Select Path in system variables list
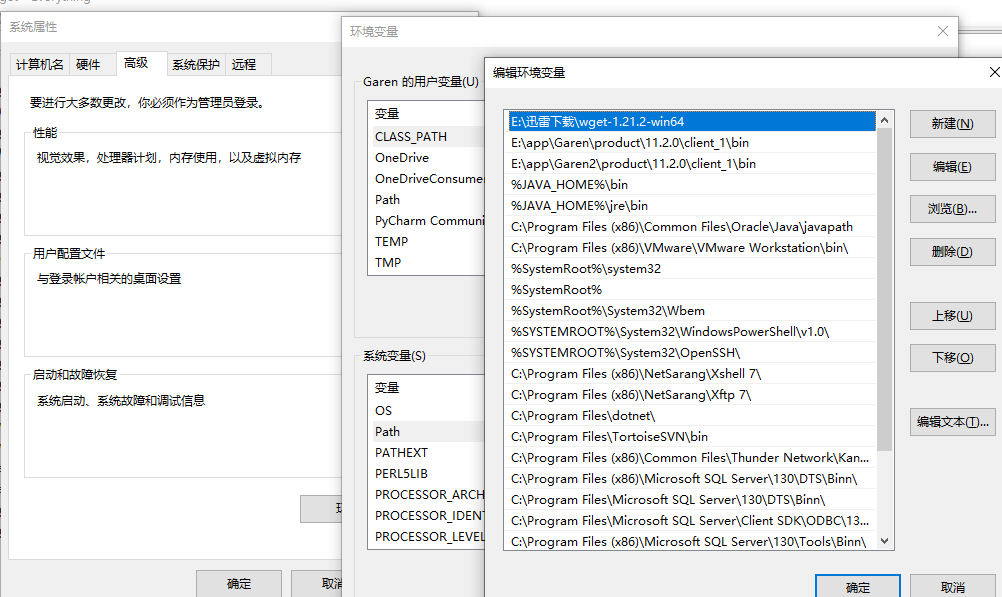 pyautogui.click(x=427, y=431)
